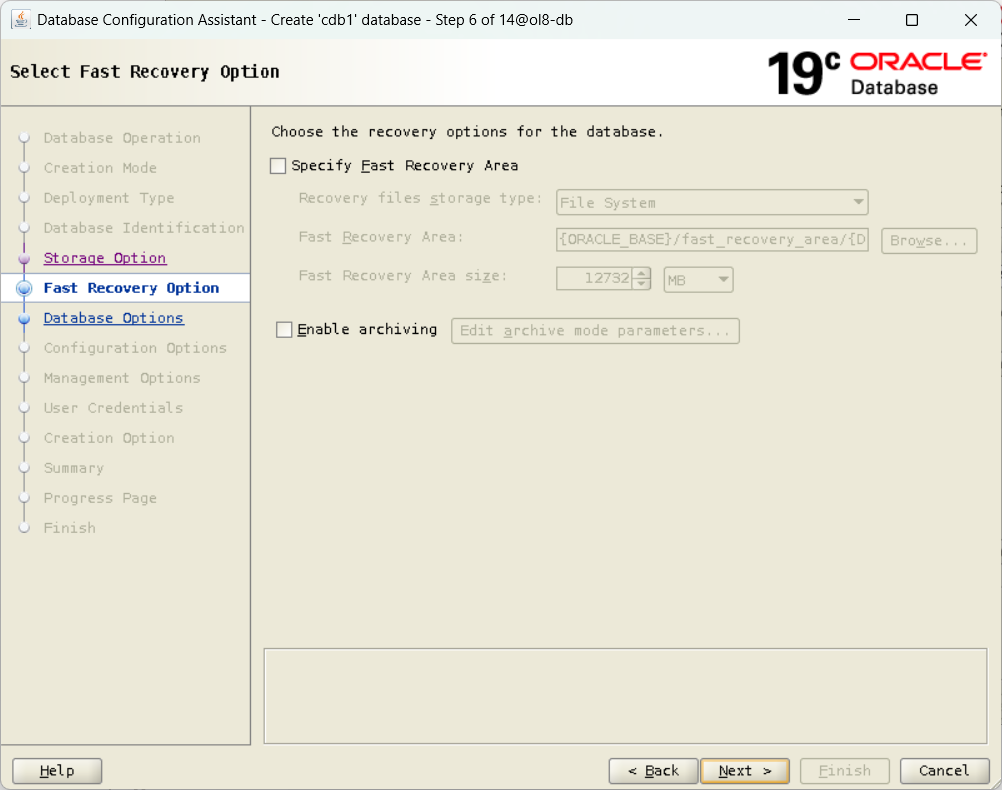Click the Creation Mode step
This screenshot has height=790, width=1002.
tap(100, 167)
